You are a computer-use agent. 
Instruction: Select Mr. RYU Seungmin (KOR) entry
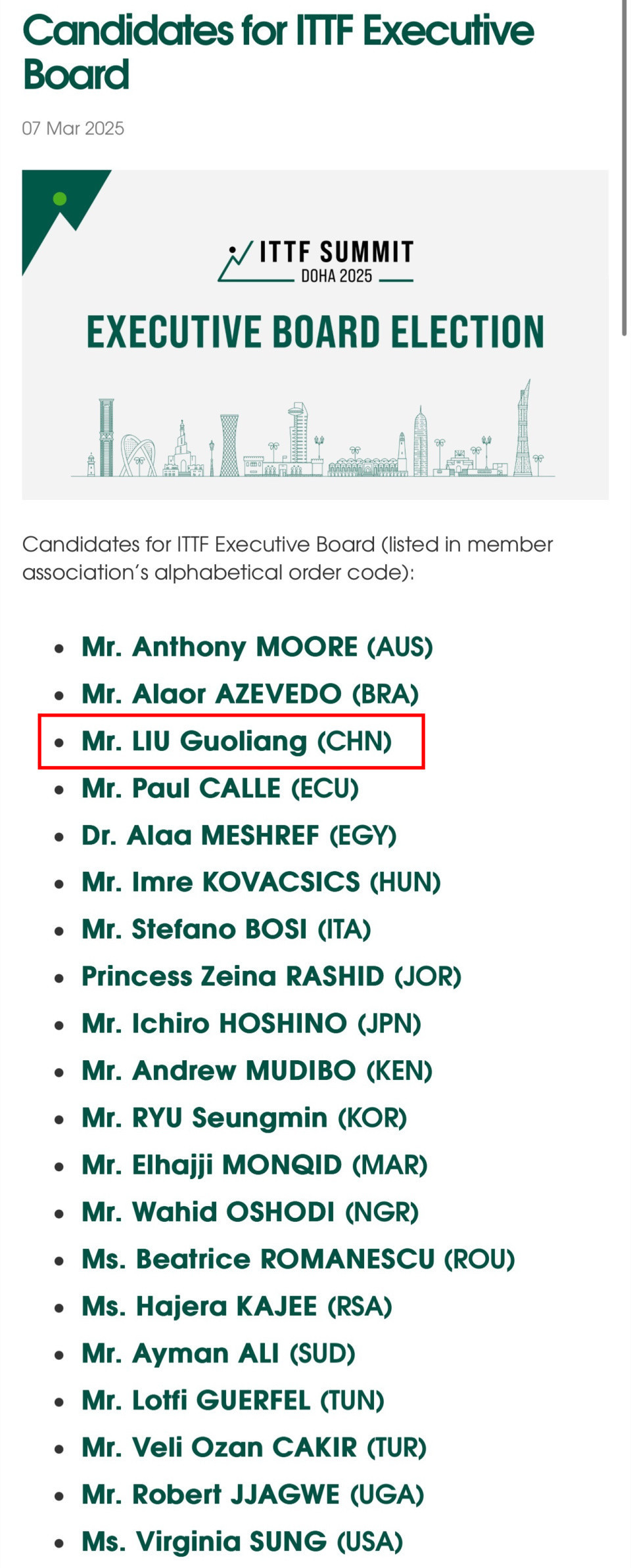(244, 1118)
